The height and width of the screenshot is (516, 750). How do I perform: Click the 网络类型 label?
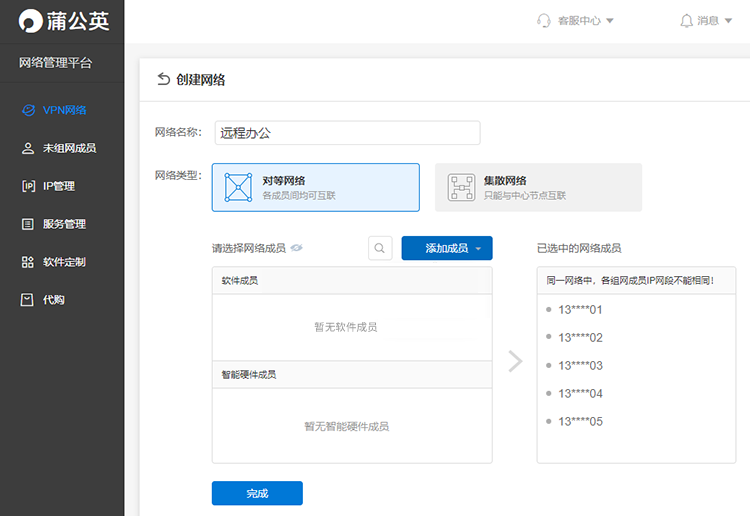[x=178, y=176]
